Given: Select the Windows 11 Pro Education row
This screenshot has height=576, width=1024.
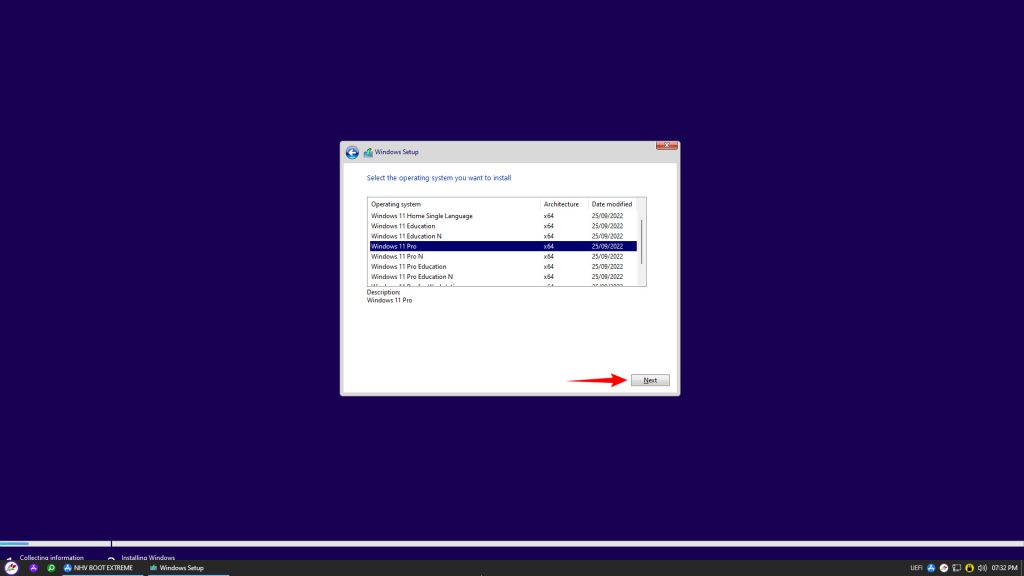Looking at the screenshot, I should coord(503,266).
